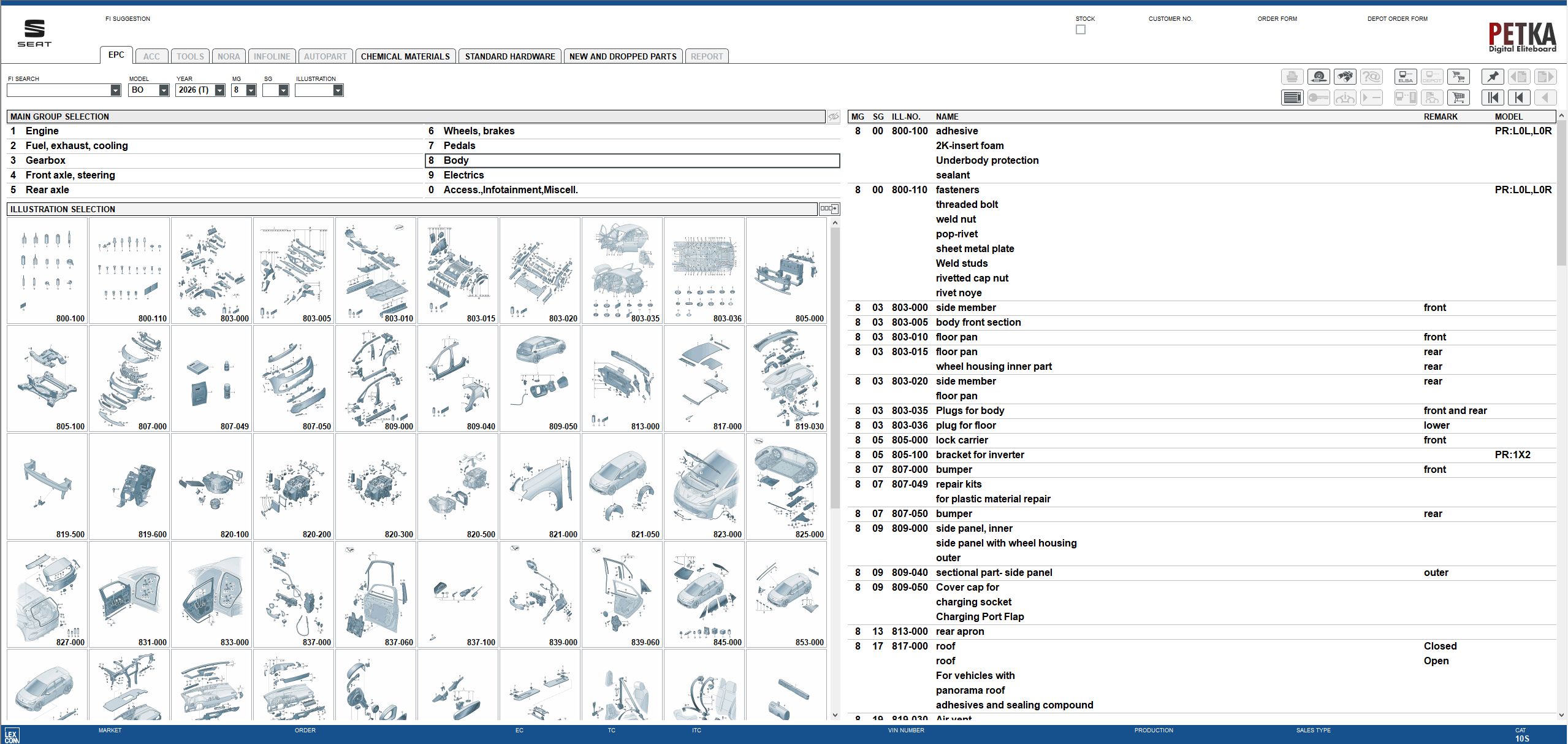Viewport: 1568px width, 744px height.
Task: Click the list view icon below the printer
Action: coord(1292,97)
